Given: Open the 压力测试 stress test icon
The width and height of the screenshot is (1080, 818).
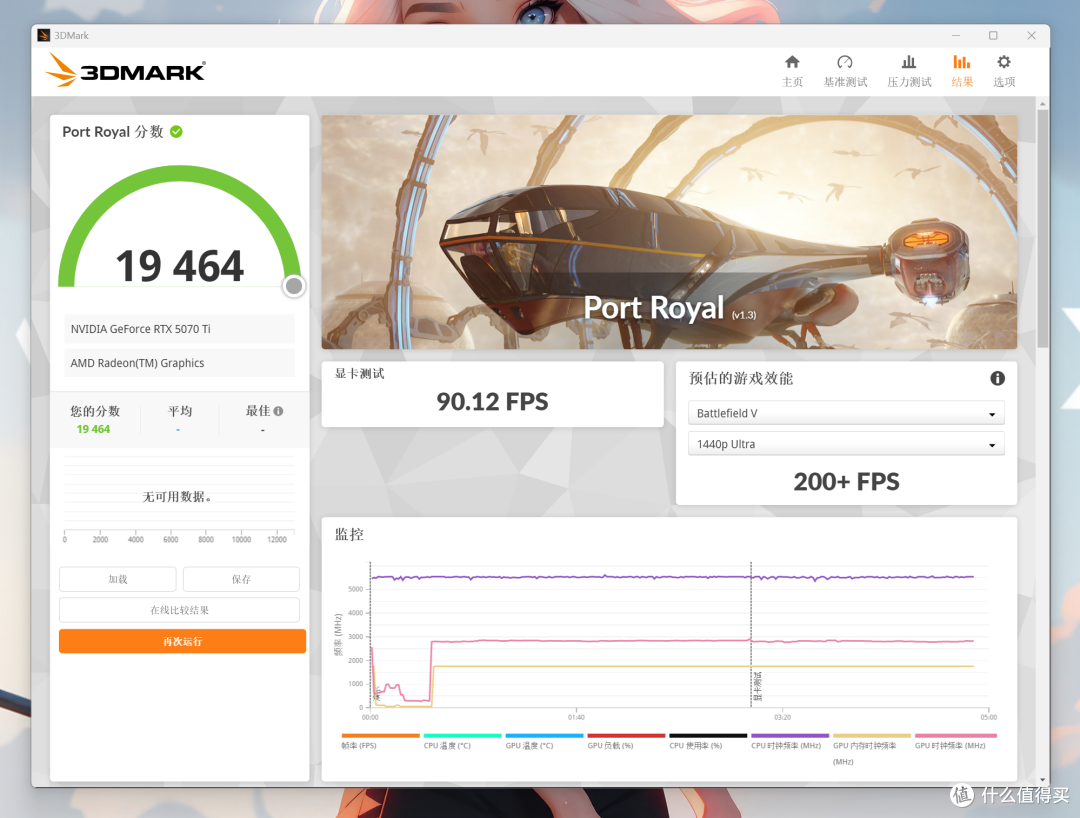Looking at the screenshot, I should 909,71.
